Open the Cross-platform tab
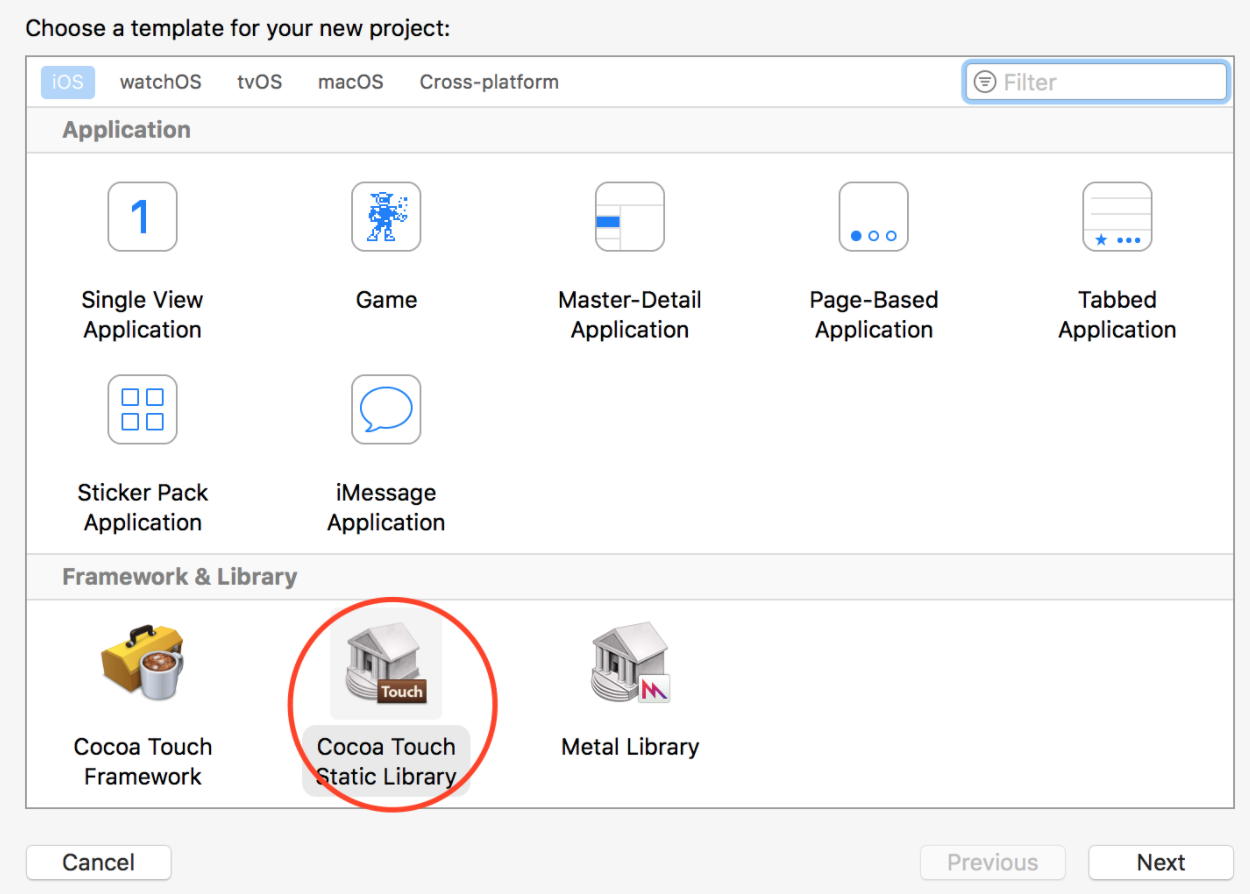 [489, 82]
